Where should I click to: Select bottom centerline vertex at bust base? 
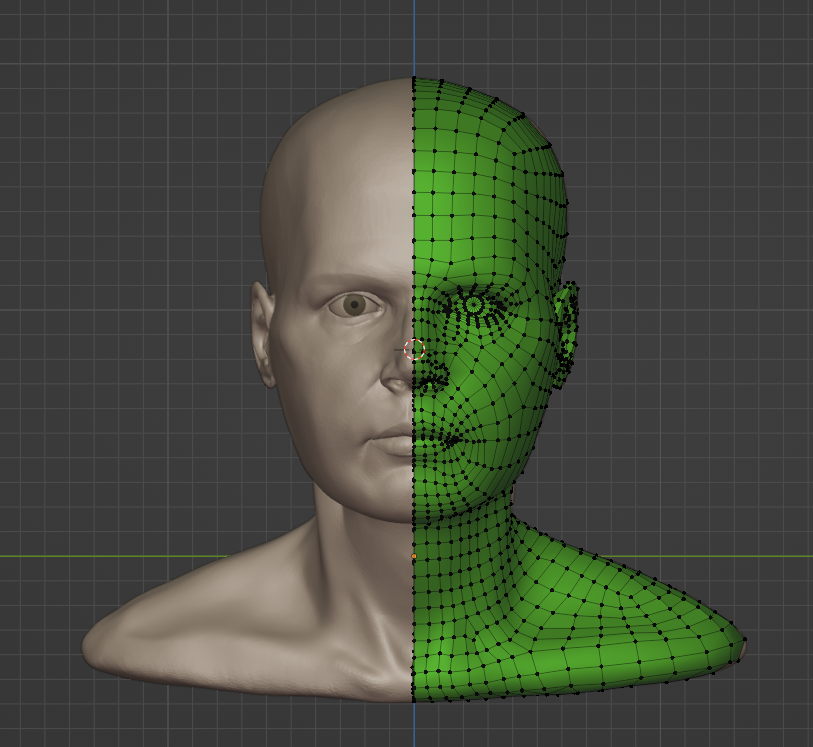(414, 700)
